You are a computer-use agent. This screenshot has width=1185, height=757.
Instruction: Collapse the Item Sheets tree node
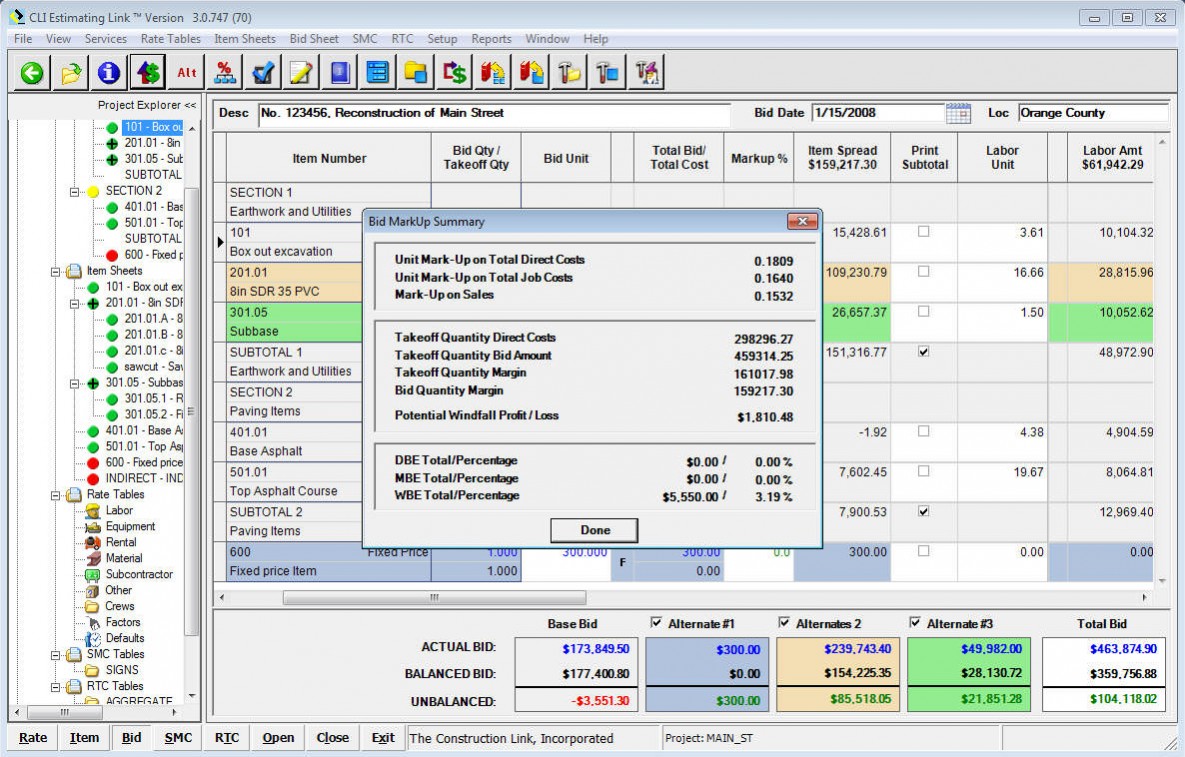[55, 272]
